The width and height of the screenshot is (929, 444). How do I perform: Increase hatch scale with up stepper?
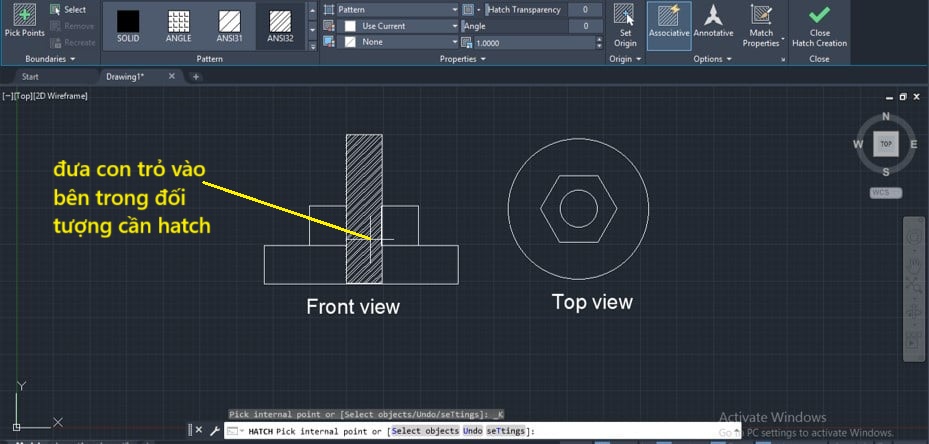pos(599,39)
